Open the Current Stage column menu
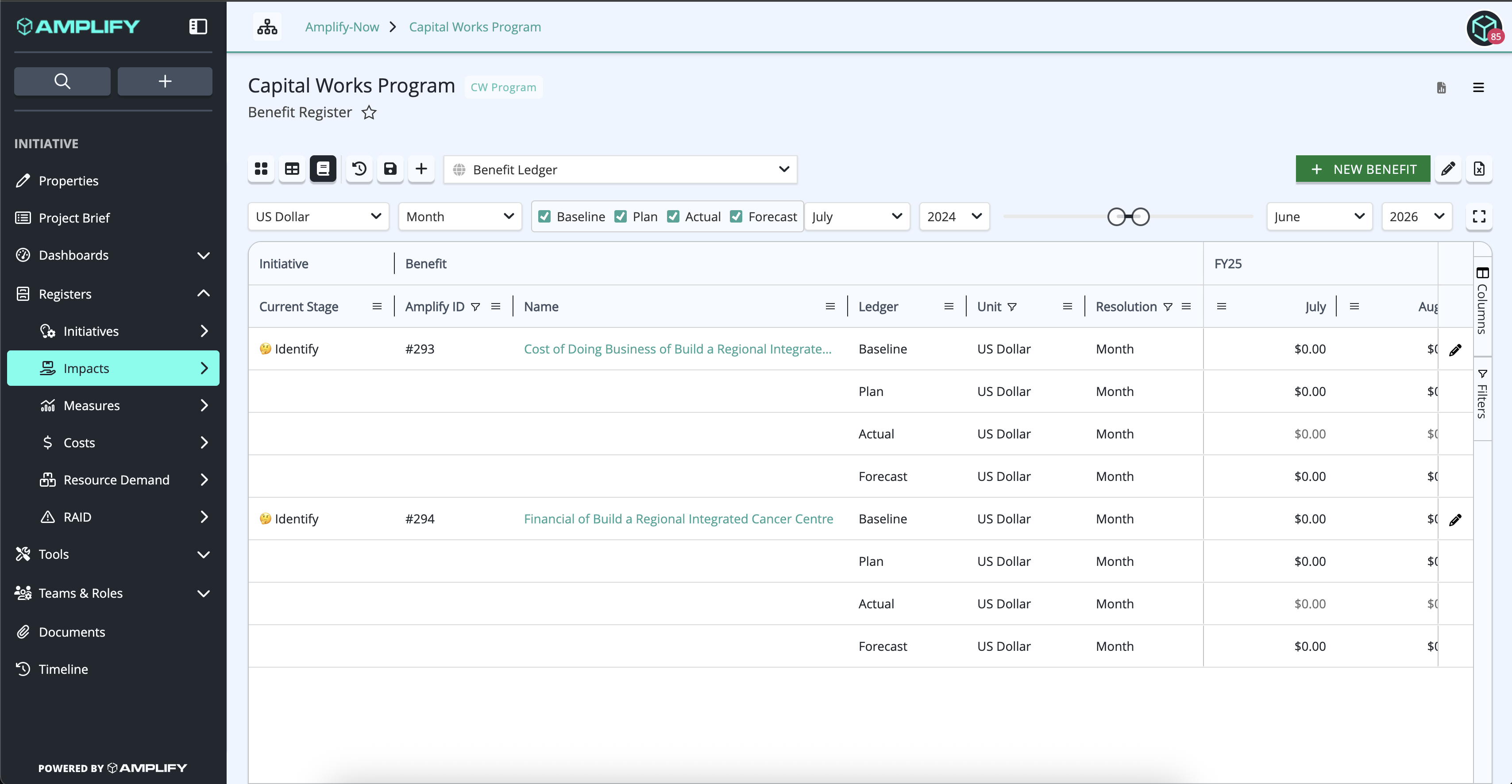 [377, 306]
